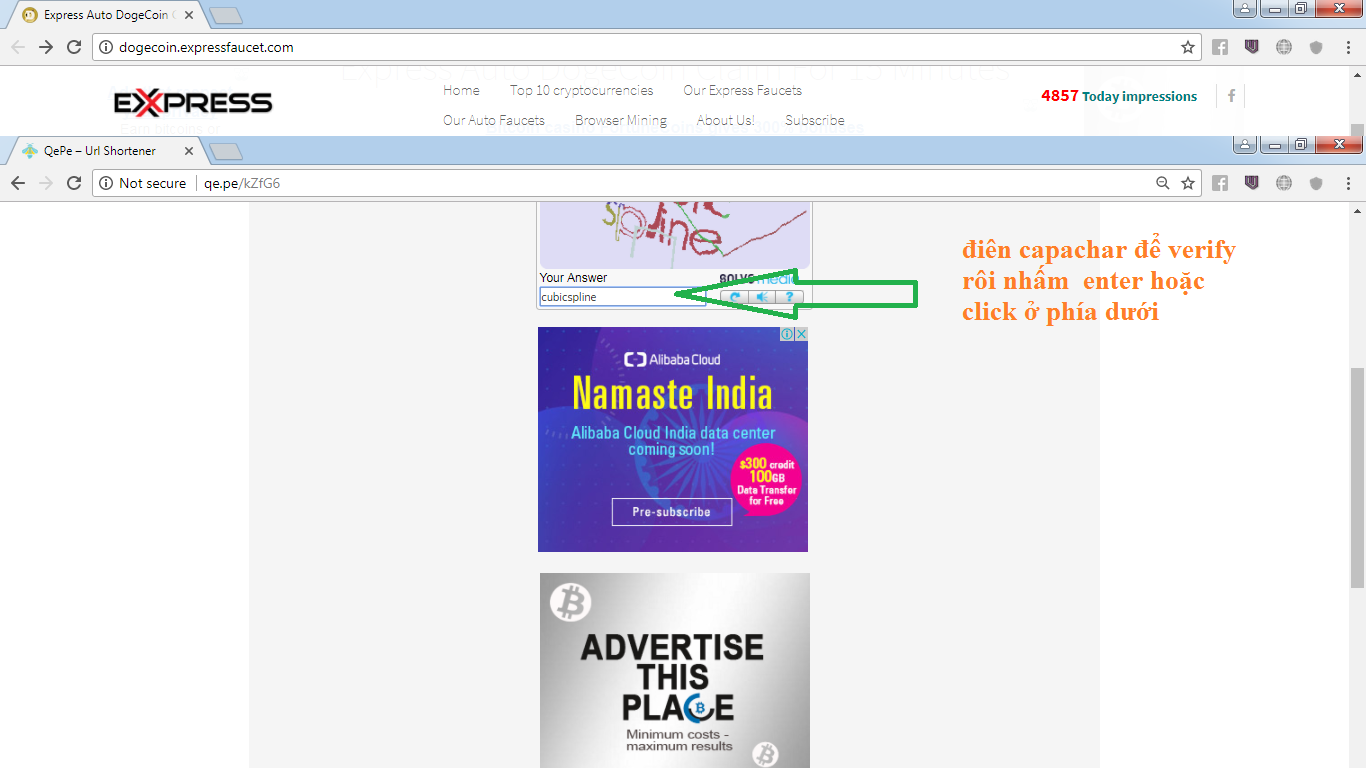This screenshot has width=1366, height=768.
Task: Click the Facebook icon on Express header
Action: pos(1231,96)
